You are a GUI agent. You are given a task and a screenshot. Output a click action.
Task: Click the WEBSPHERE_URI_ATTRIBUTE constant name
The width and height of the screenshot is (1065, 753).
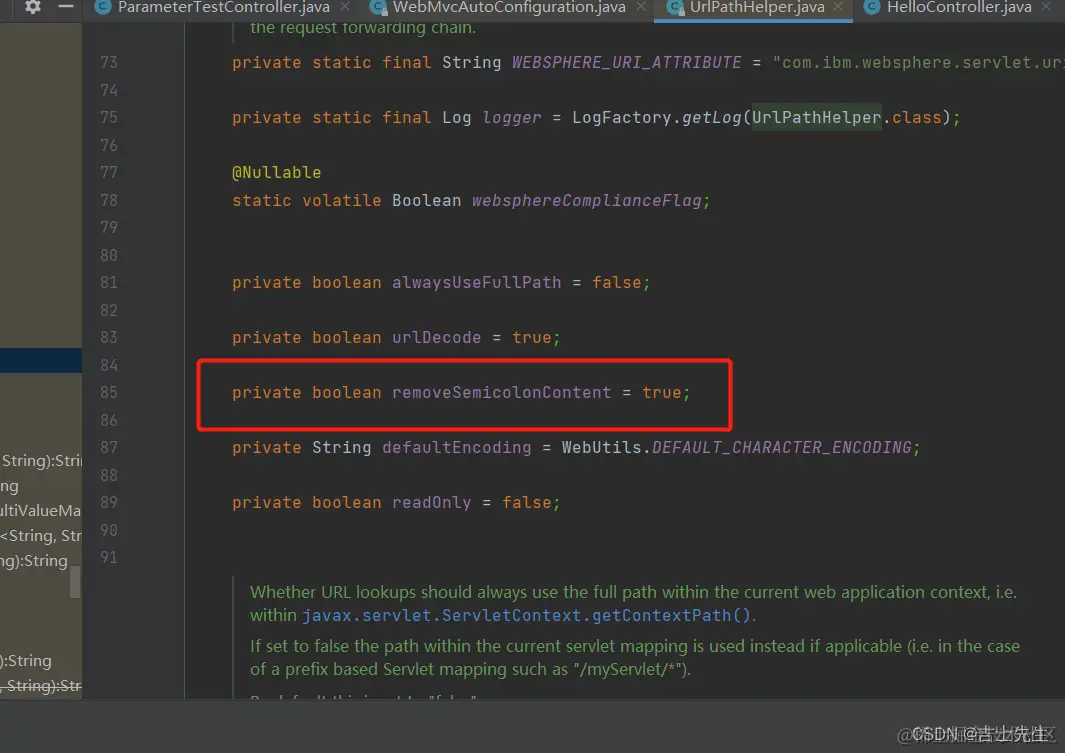click(x=626, y=62)
